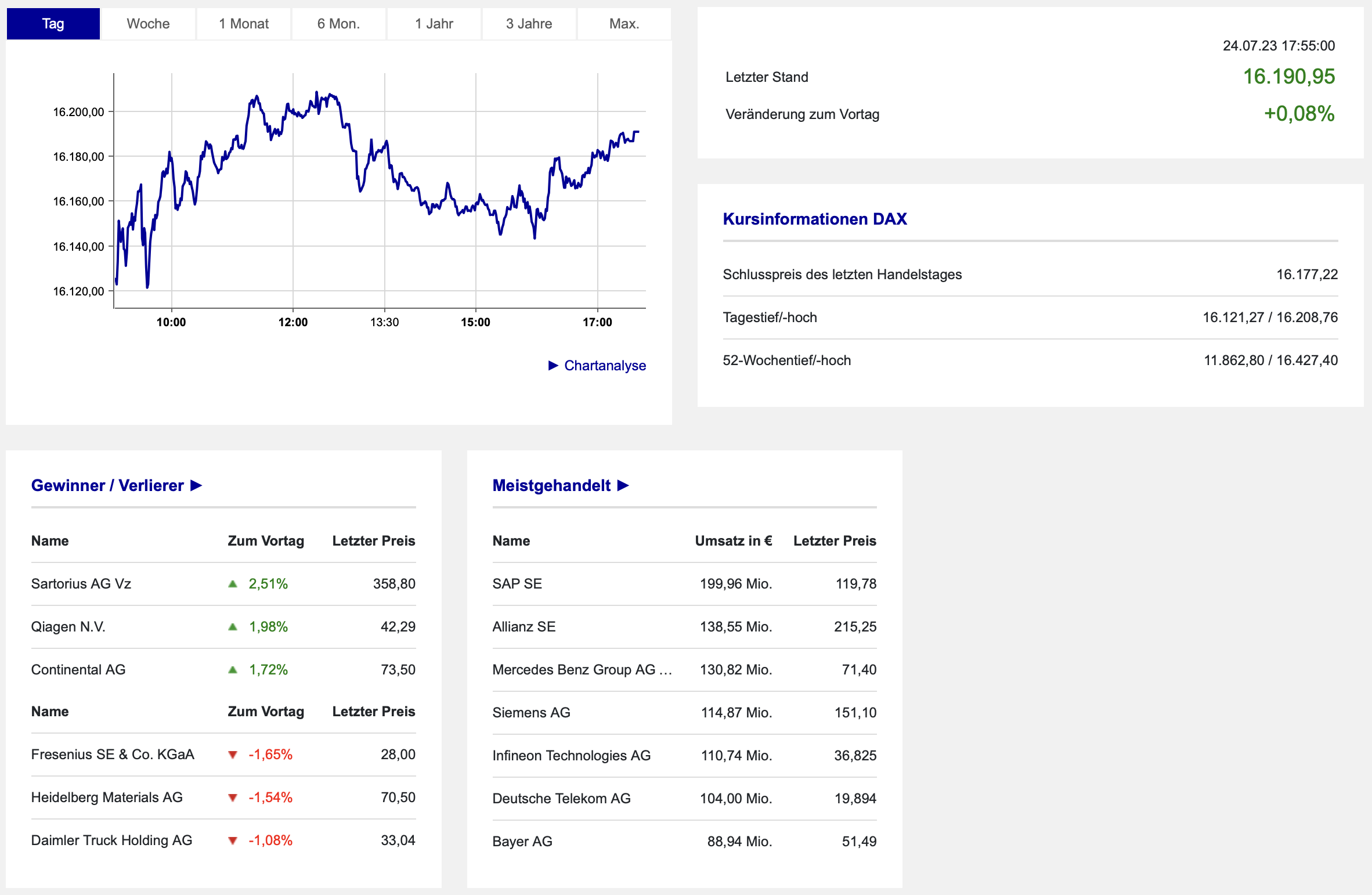Open the Gewinner / Verlierer heading link

[x=107, y=485]
